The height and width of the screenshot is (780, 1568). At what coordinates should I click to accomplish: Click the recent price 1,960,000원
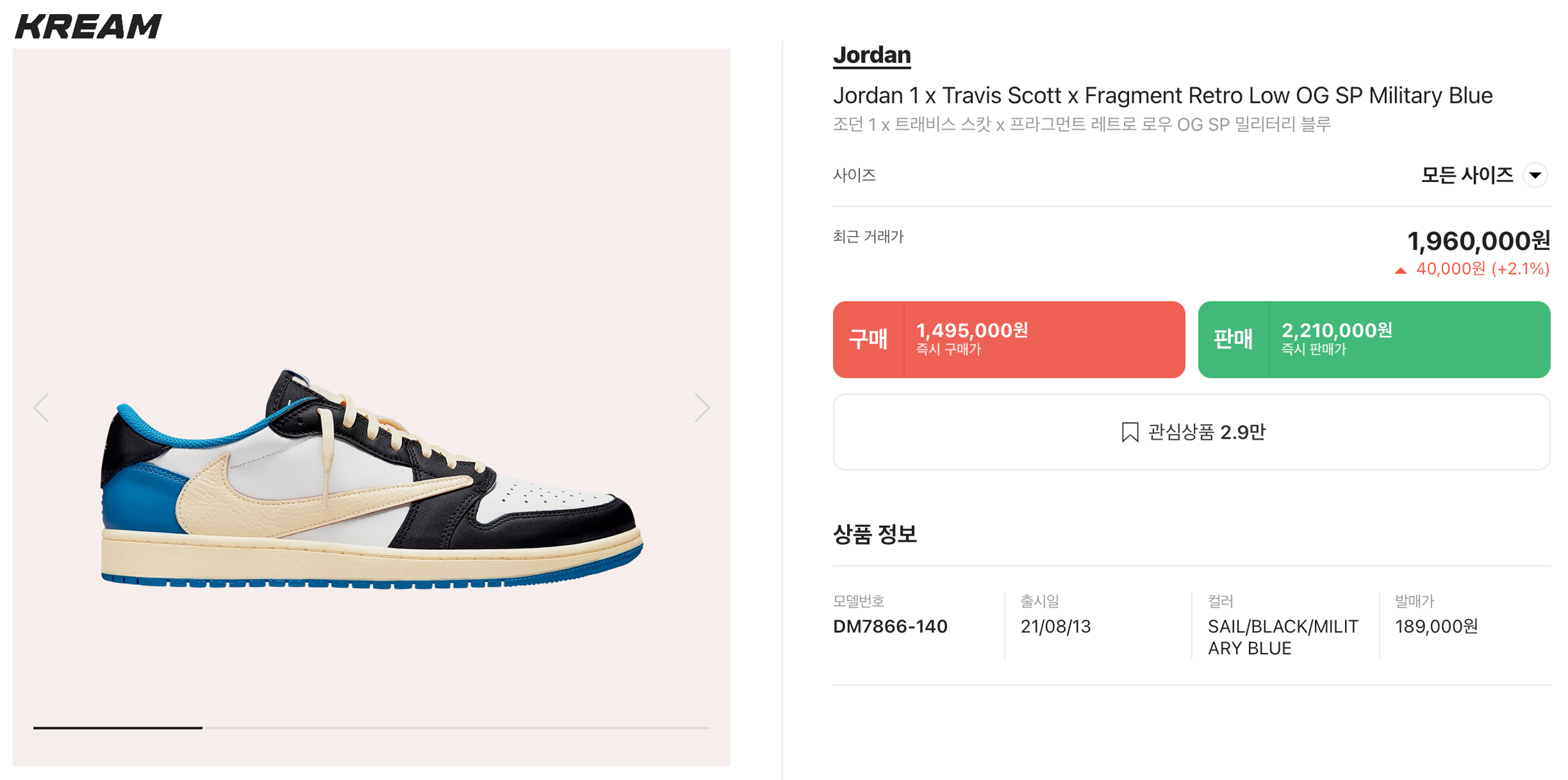click(x=1477, y=241)
